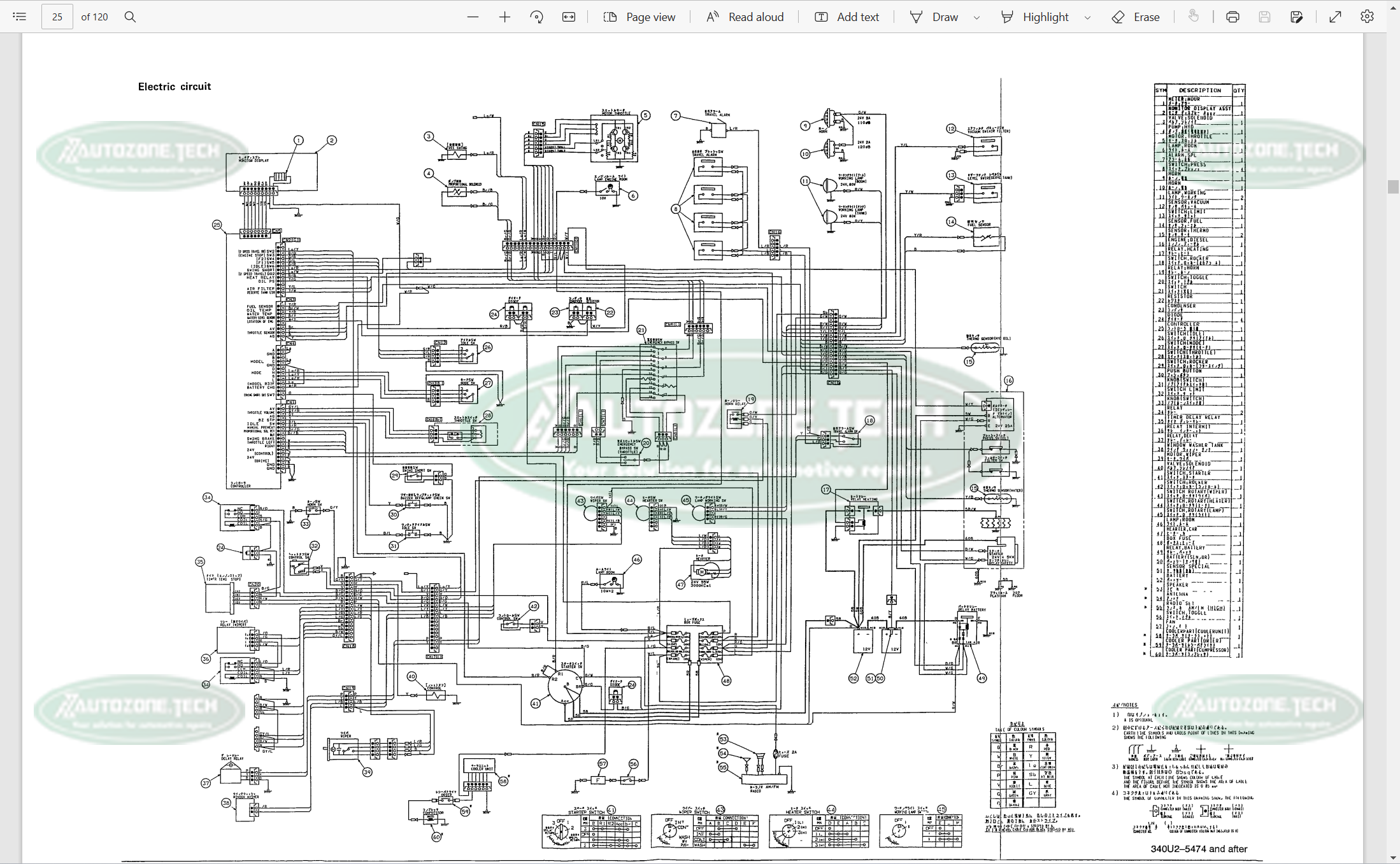Select the Highlight tool
This screenshot has height=864, width=1400.
(x=1035, y=17)
